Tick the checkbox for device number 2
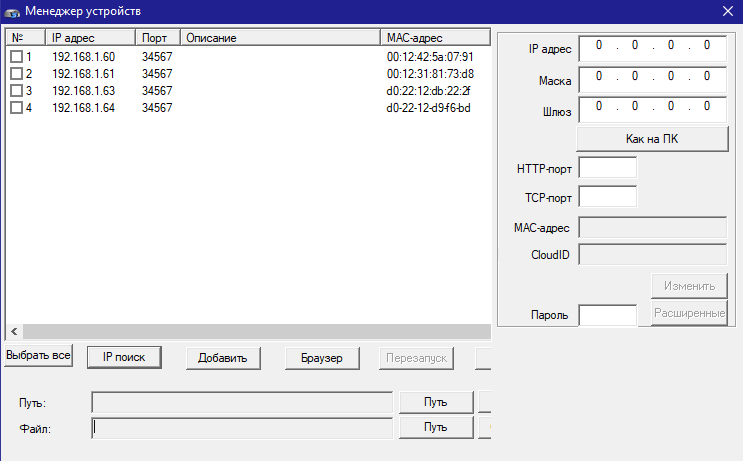Viewport: 745px width, 462px height. click(x=16, y=74)
